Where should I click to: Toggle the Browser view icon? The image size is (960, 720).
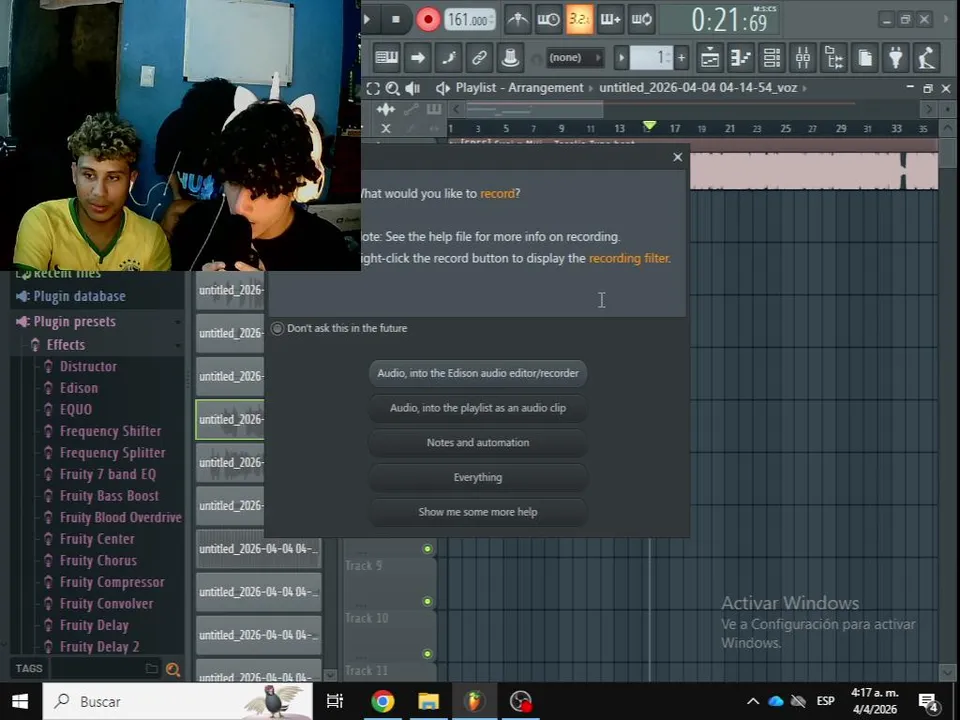(833, 58)
